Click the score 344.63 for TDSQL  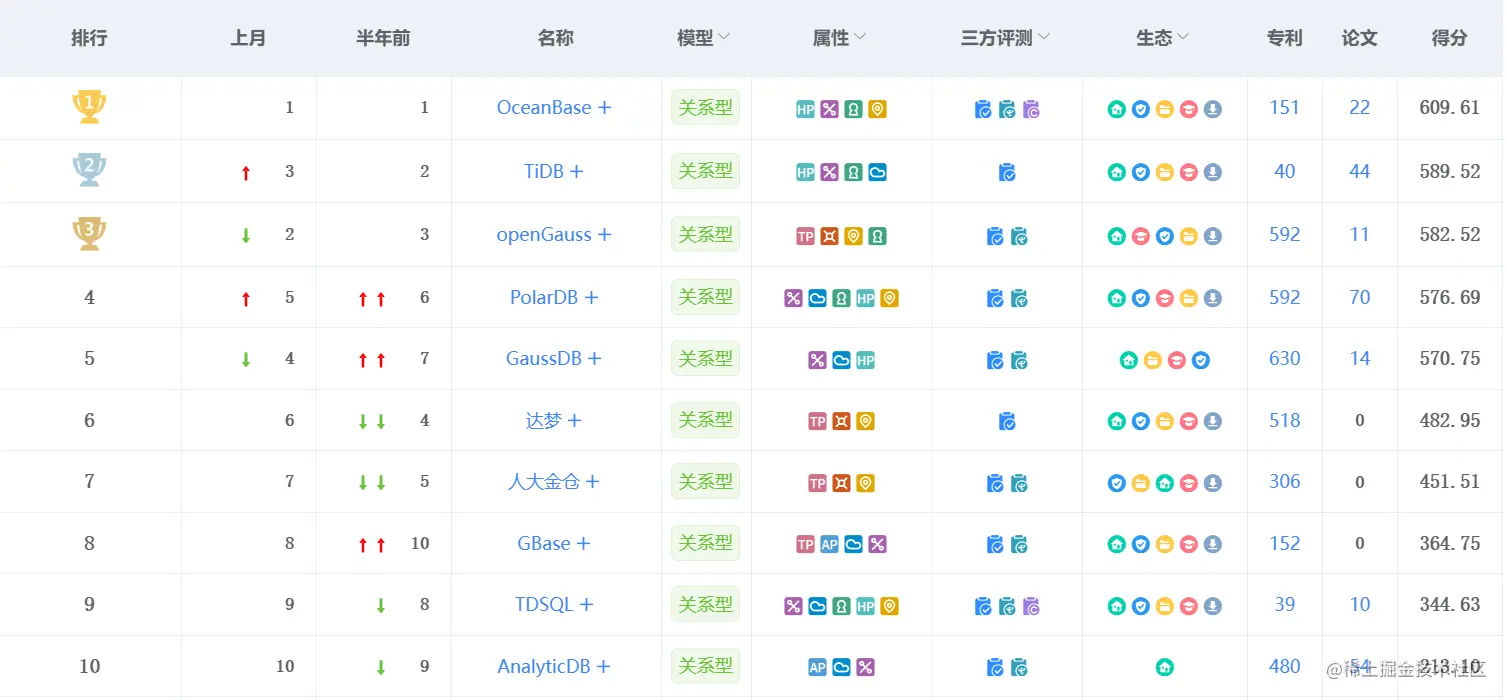(x=1449, y=605)
